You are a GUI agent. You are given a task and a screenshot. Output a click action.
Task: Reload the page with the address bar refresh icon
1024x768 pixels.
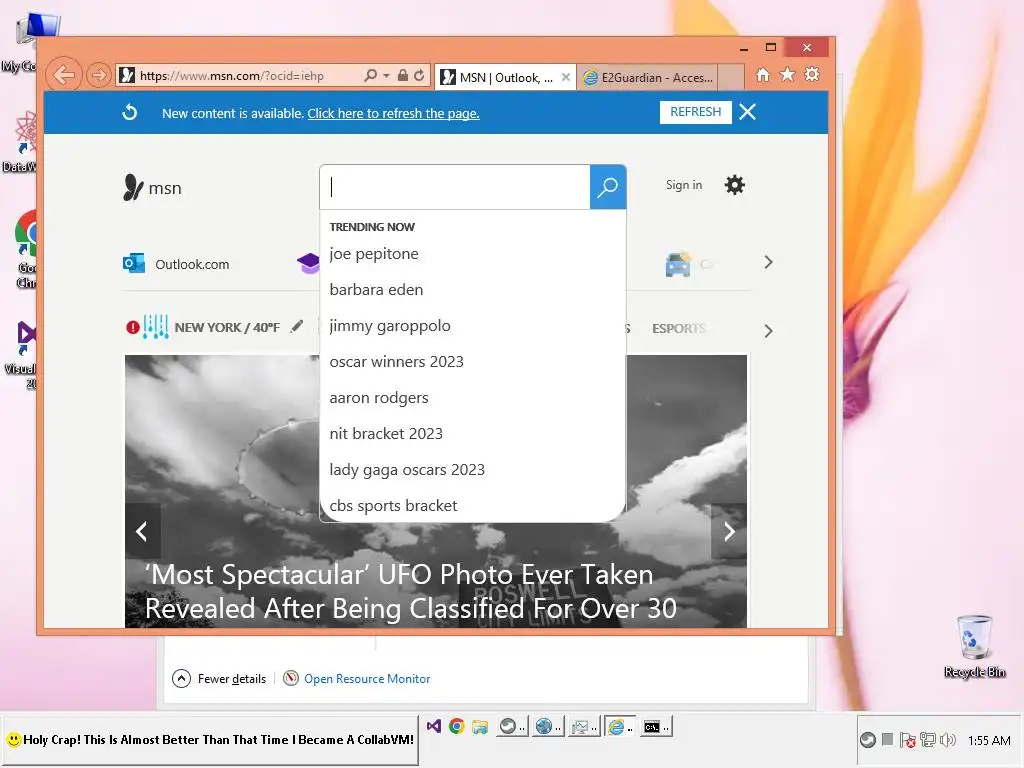pos(419,75)
